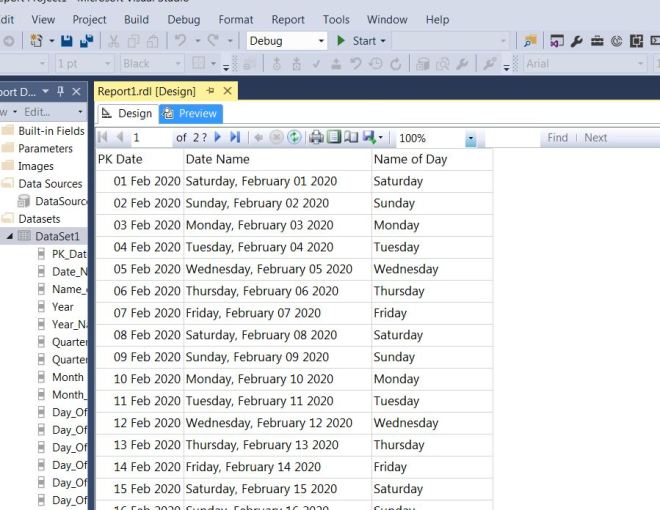Click the Next search link
This screenshot has height=510, width=660.
595,138
